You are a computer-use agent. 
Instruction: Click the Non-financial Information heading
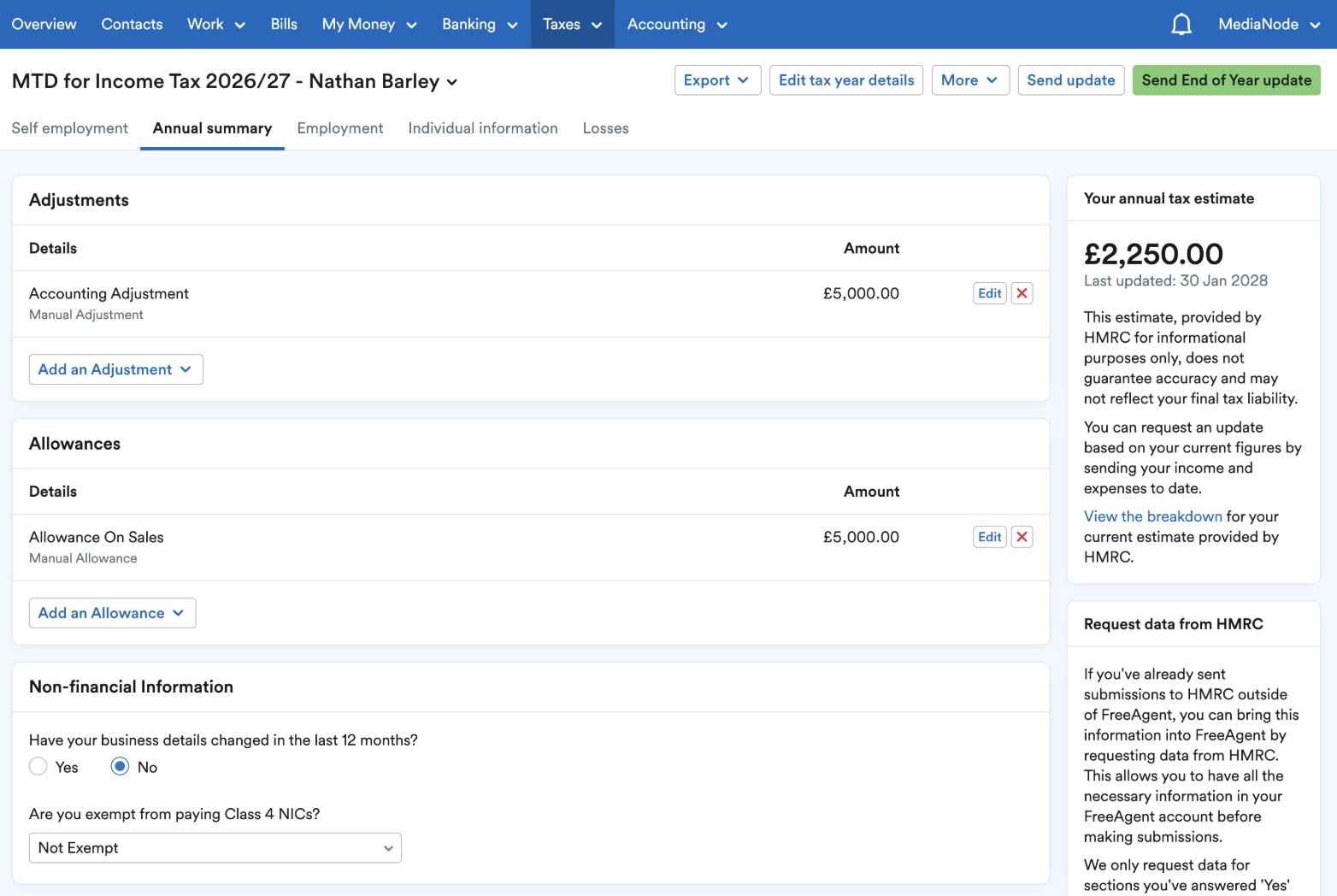click(x=131, y=687)
